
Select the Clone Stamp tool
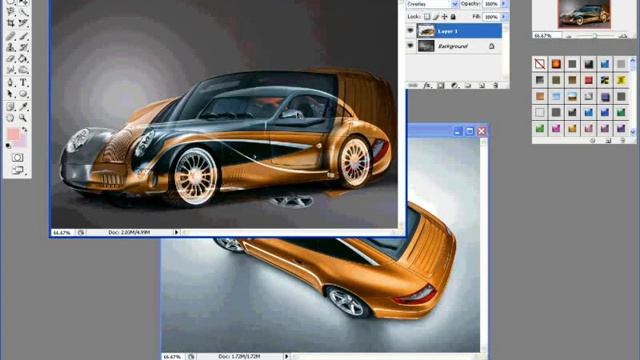click(11, 47)
